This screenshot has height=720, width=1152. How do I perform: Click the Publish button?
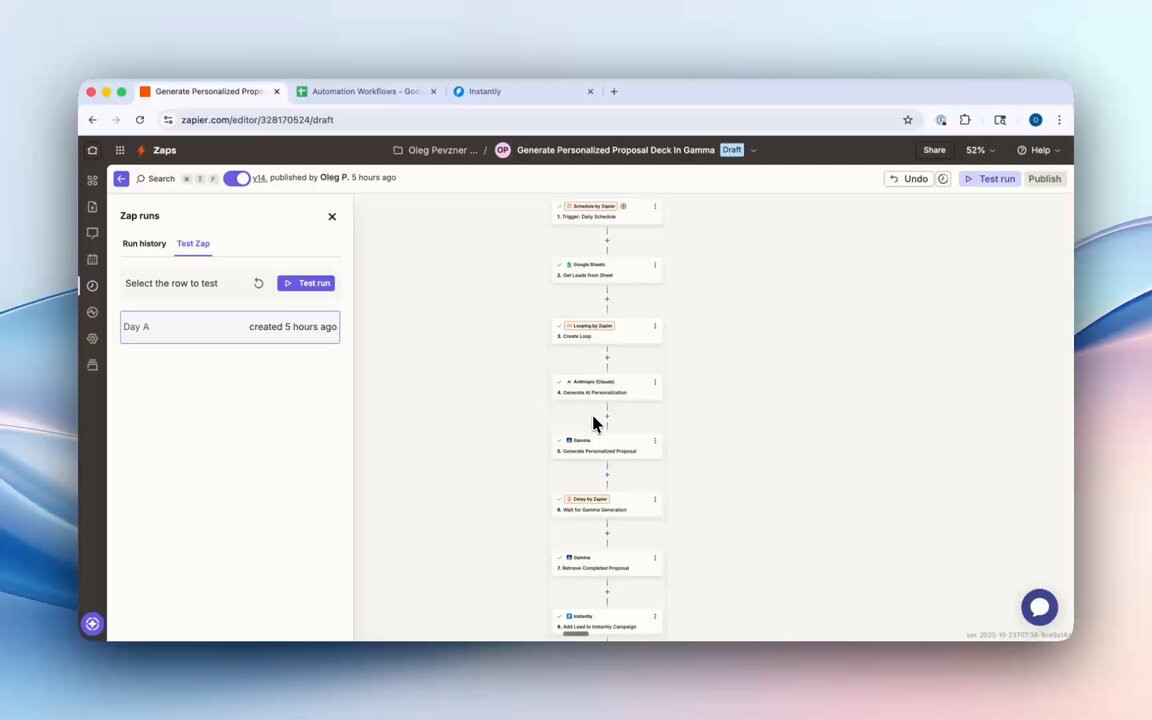(x=1045, y=179)
